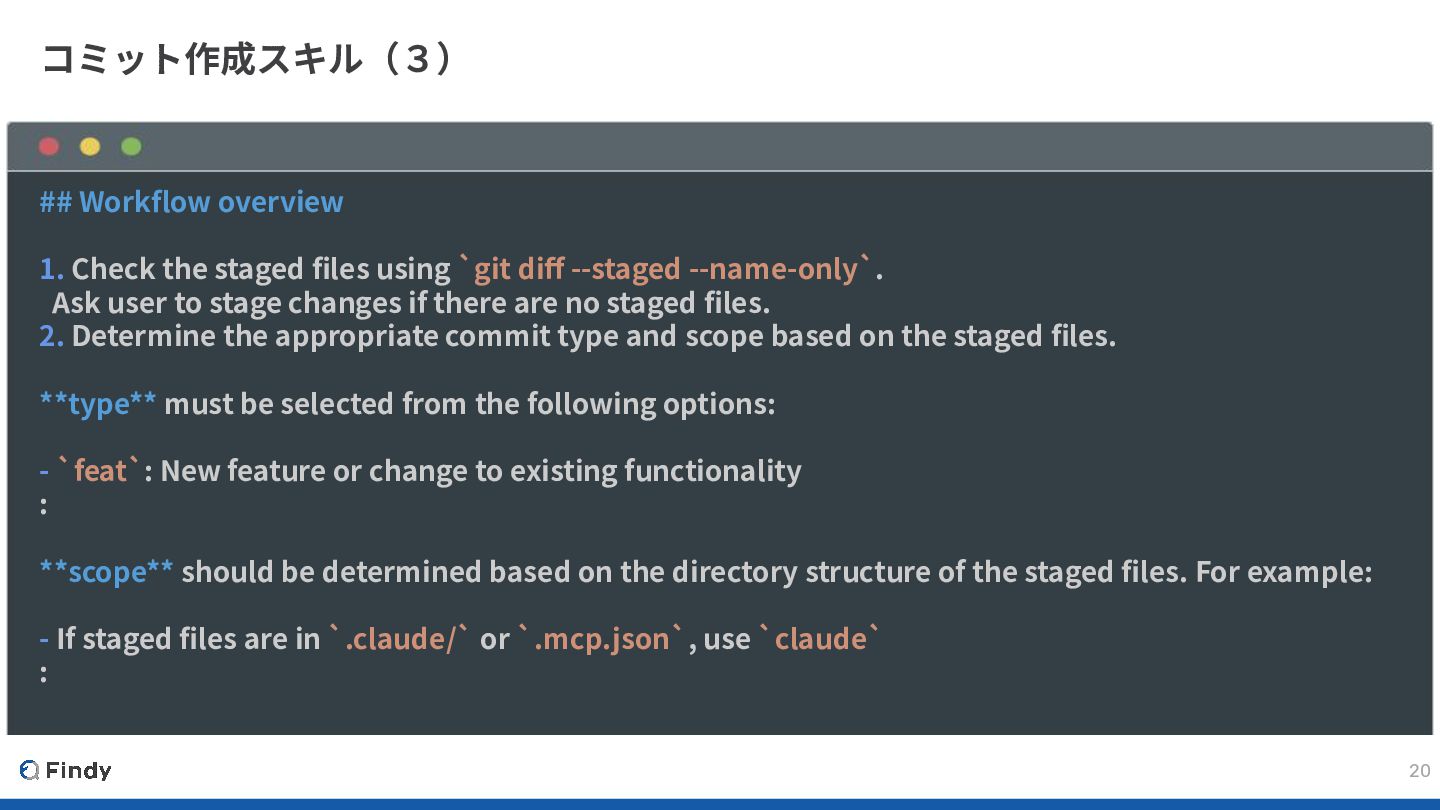
Task: Click the bold **type** keyword
Action: (x=98, y=403)
